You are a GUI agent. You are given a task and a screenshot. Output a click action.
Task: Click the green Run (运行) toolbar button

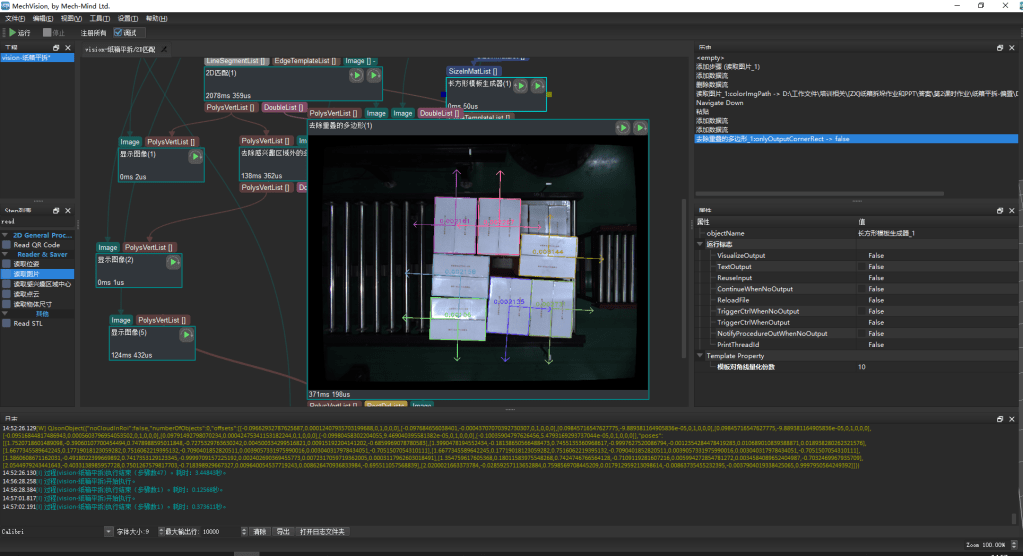(18, 33)
